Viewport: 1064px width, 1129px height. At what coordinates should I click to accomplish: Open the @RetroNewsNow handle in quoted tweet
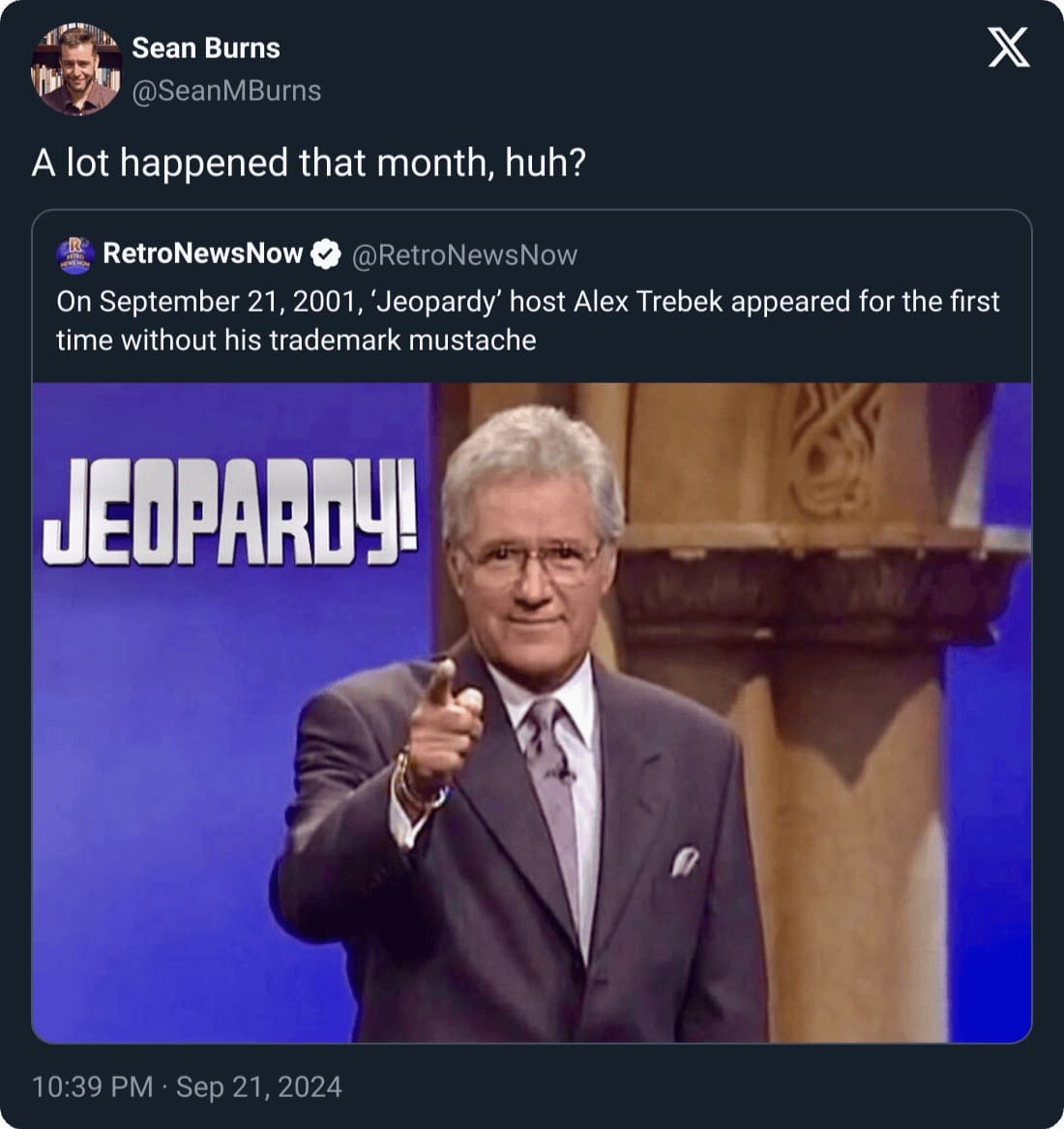464,254
